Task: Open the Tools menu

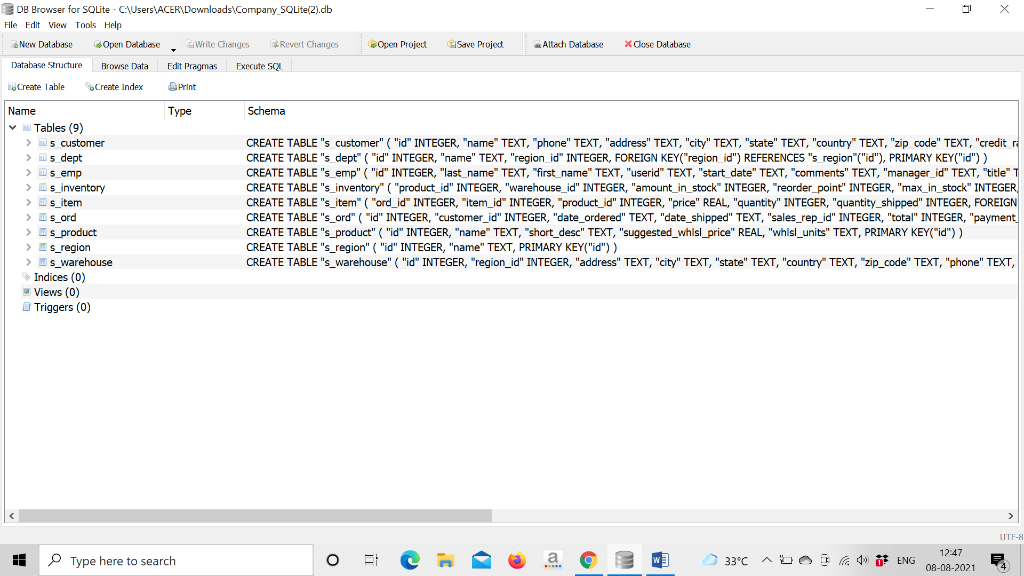Action: 85,25
